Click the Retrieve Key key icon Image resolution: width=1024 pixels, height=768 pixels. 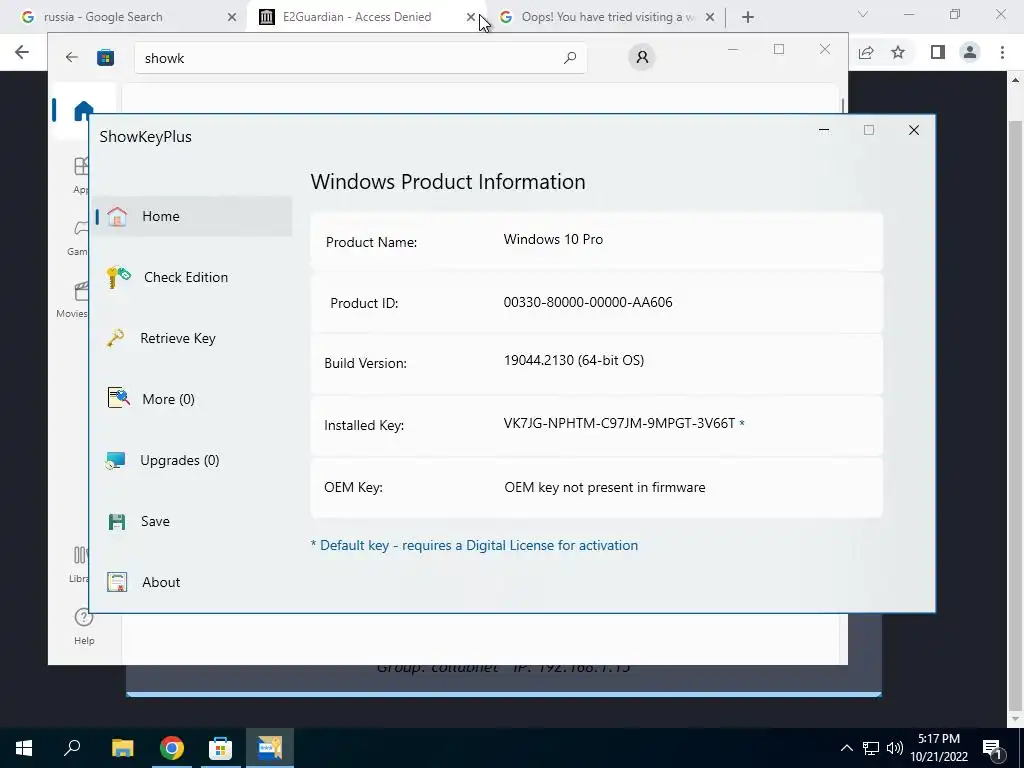[x=116, y=338]
